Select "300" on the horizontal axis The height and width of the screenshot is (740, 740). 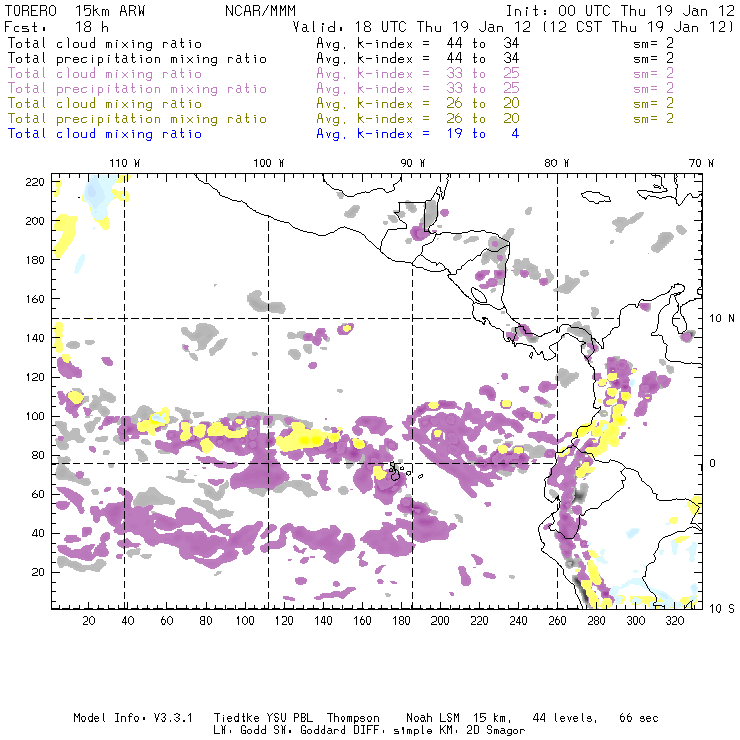click(636, 621)
